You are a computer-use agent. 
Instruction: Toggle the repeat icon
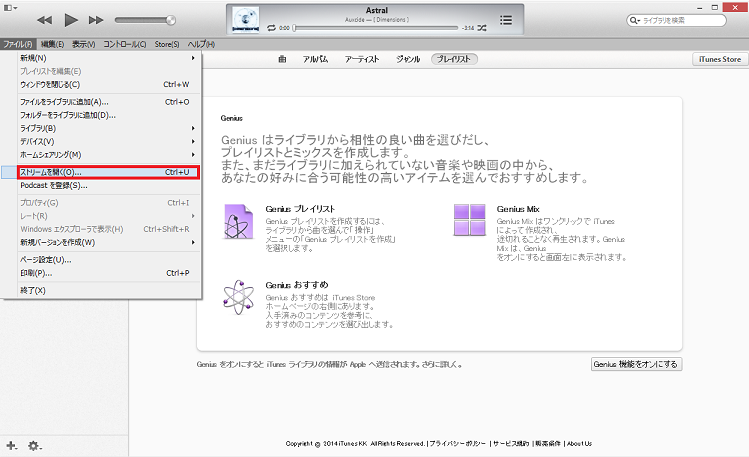271,28
